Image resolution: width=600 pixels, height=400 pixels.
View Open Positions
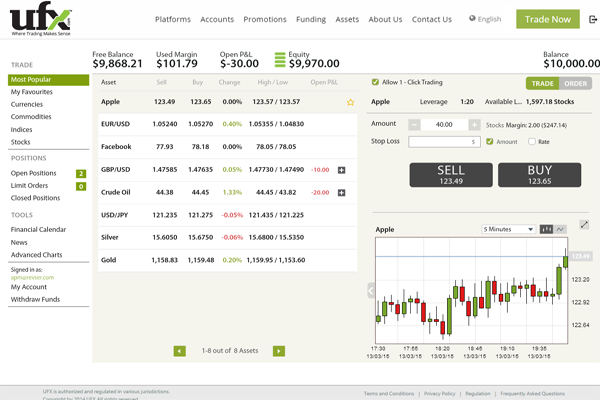34,173
